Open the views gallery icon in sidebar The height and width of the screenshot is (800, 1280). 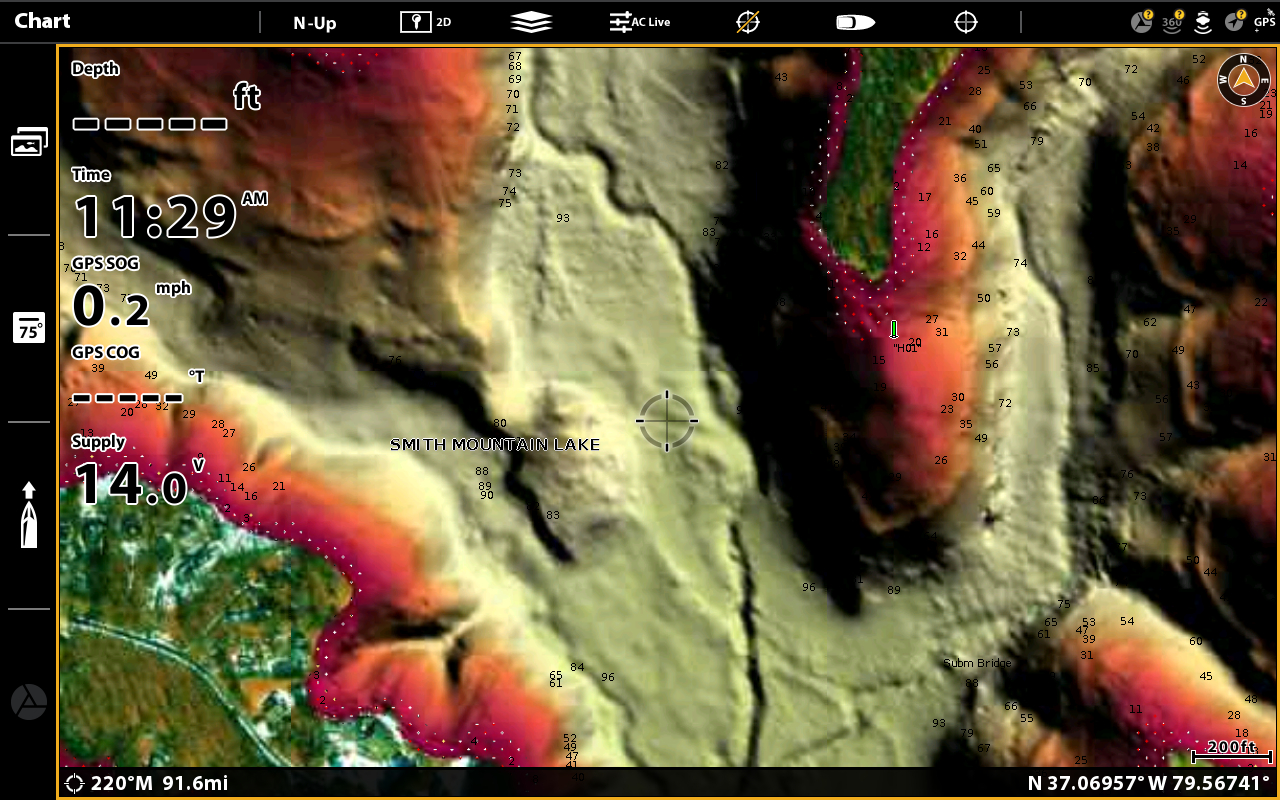click(x=29, y=142)
